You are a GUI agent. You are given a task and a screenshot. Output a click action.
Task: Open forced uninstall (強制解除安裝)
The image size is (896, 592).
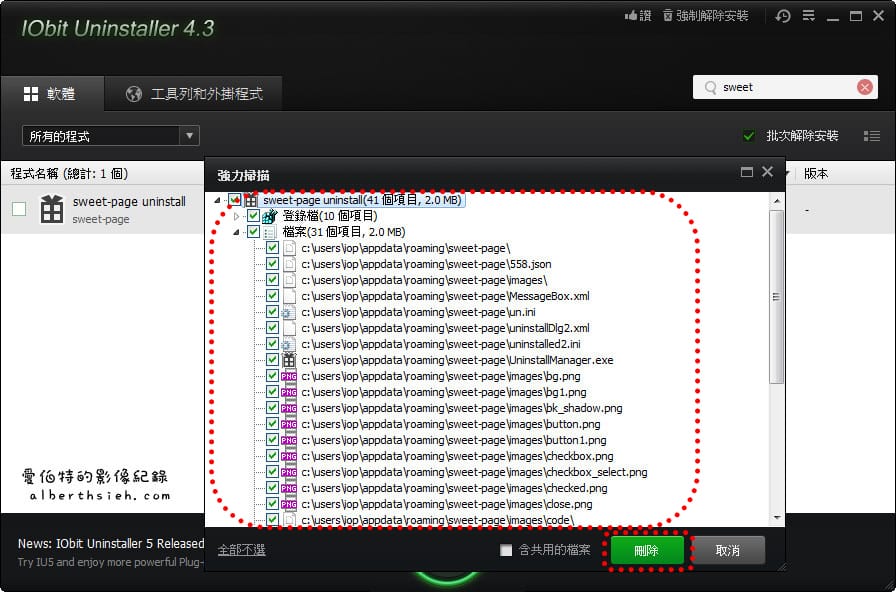(x=705, y=15)
